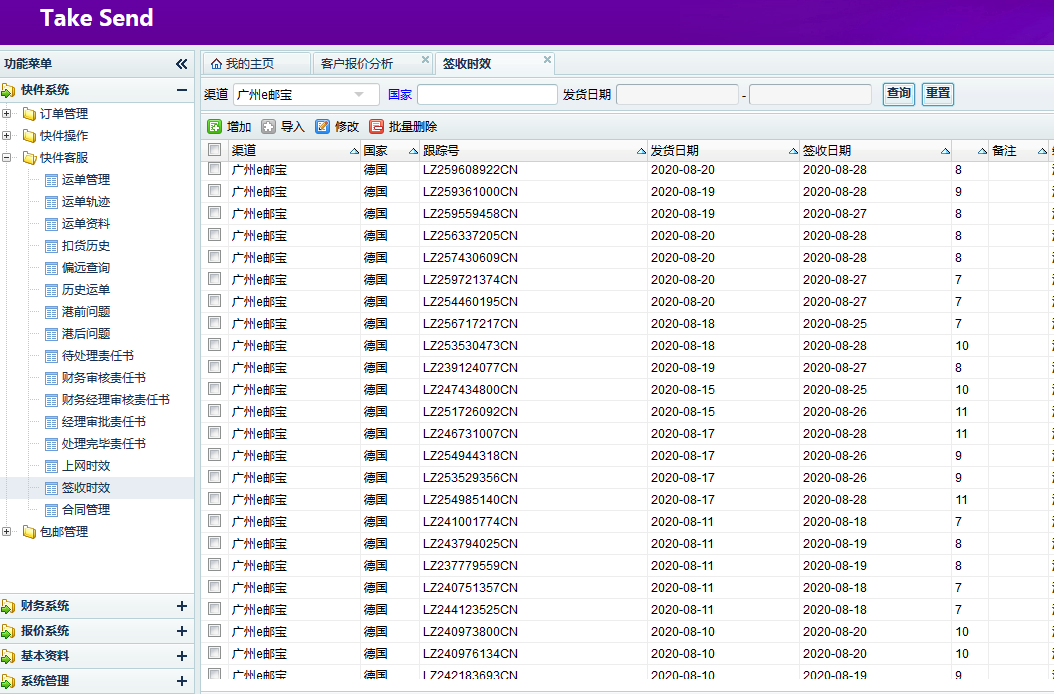This screenshot has width=1054, height=694.
Task: Check the row for LZ259608922CN
Action: tap(214, 169)
